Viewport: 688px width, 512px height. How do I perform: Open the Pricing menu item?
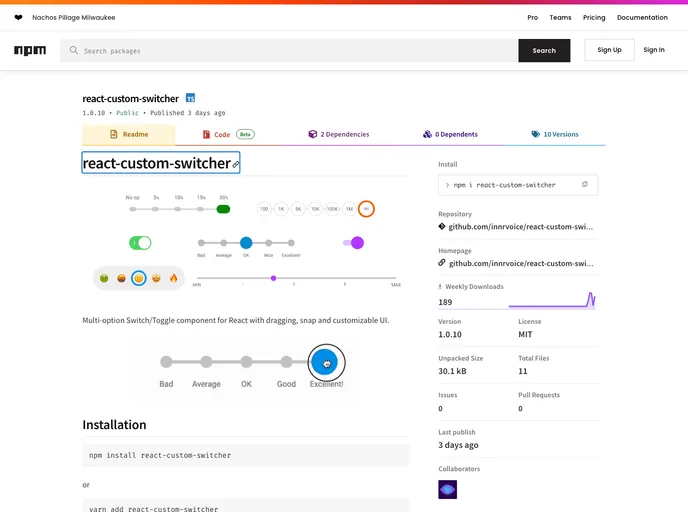[594, 17]
